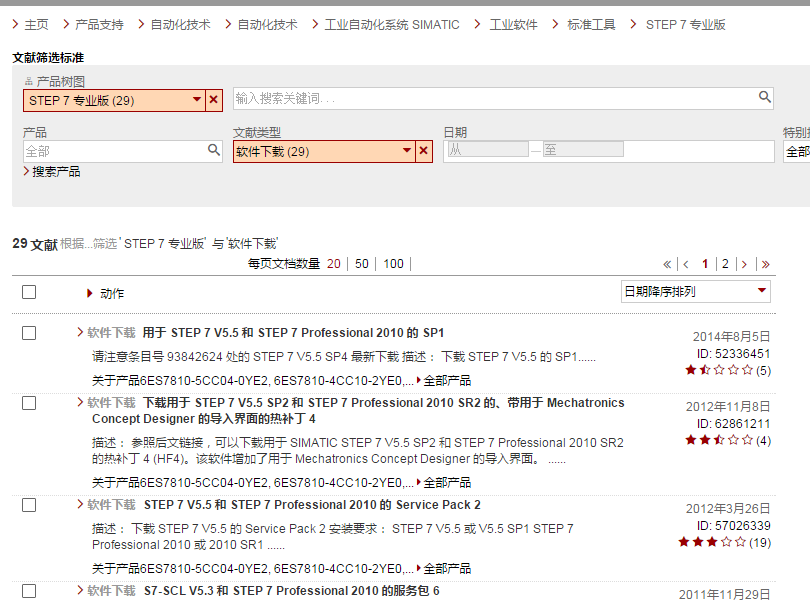Open 热补丁 4 Mechatronics Concept Designer article
This screenshot has width=810, height=608.
(x=357, y=411)
